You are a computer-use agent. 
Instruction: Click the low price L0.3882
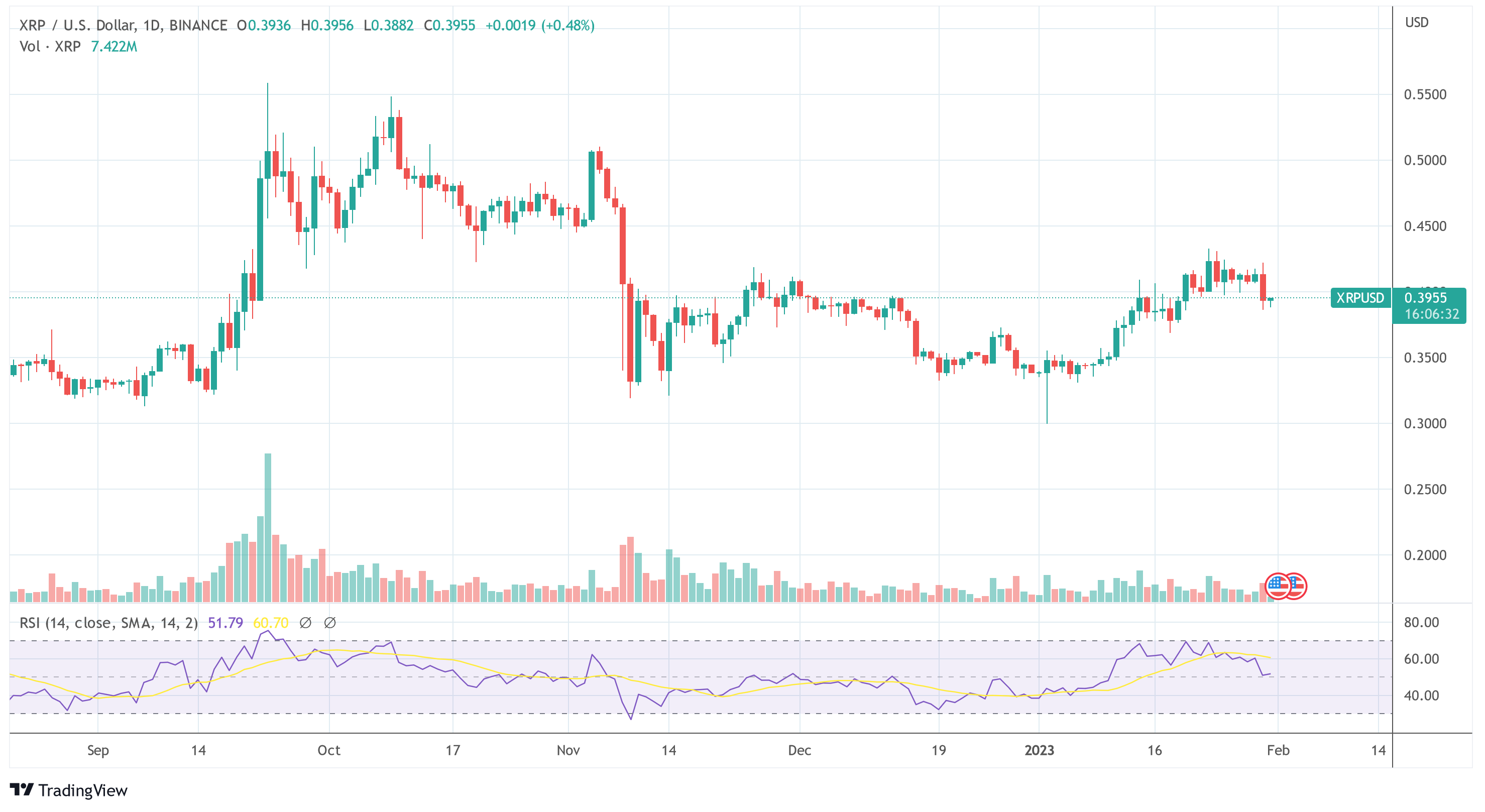pyautogui.click(x=389, y=25)
